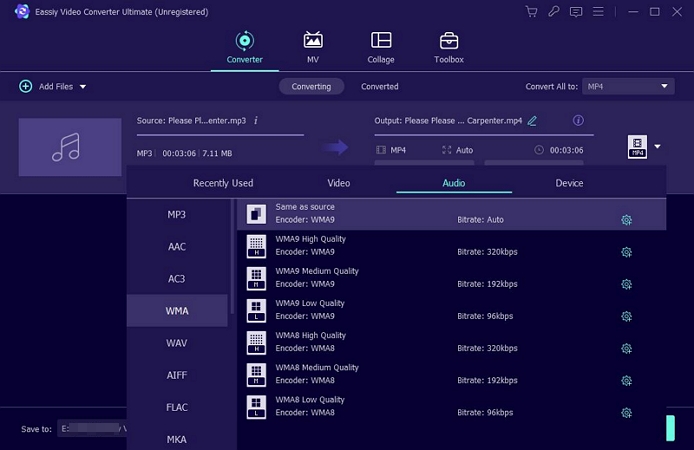Screen dimensions: 694x450
Task: Select MKA in the format list
Action: pyautogui.click(x=177, y=439)
